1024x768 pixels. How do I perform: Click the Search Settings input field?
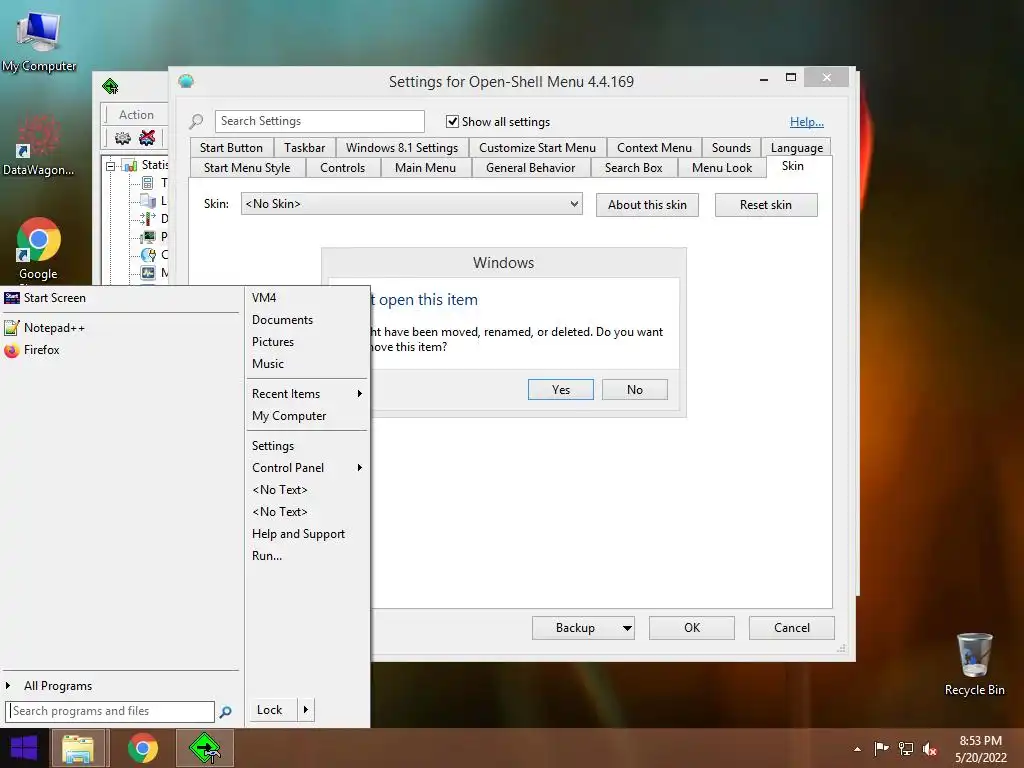319,121
